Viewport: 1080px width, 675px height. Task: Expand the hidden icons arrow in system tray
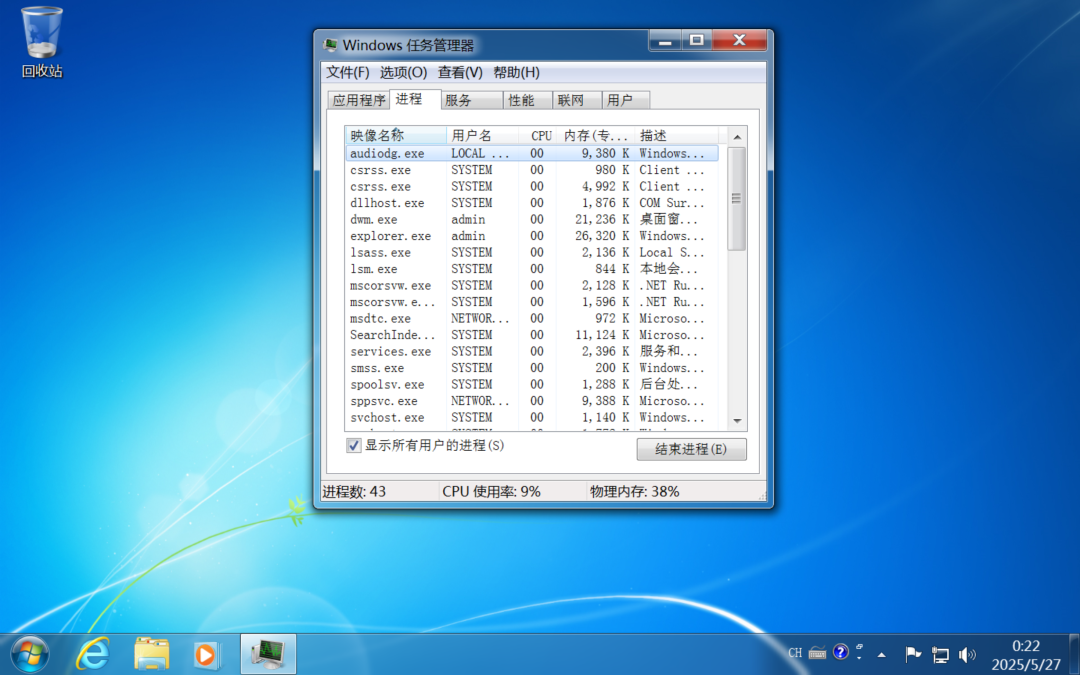881,653
